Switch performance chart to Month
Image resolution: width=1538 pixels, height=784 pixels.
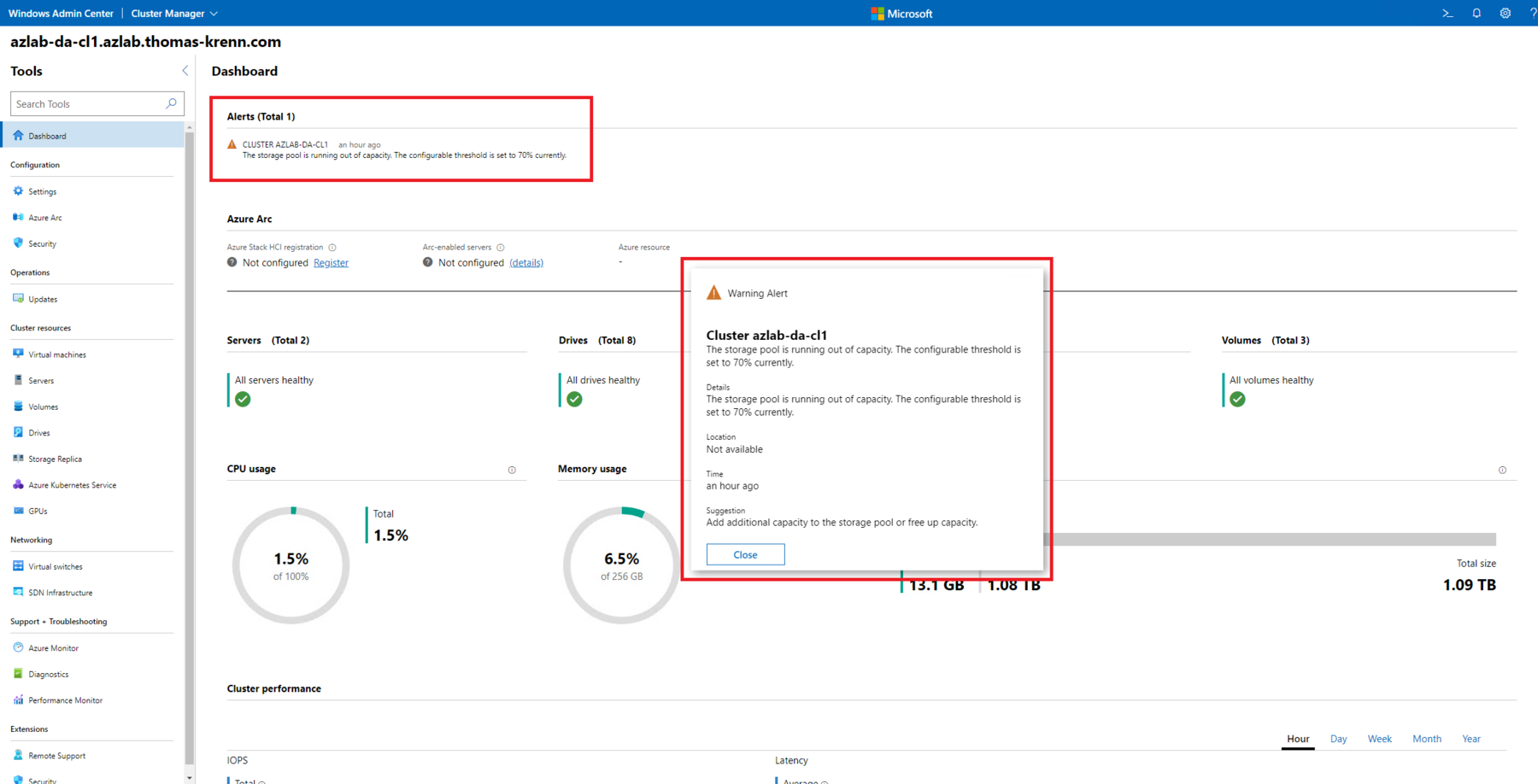click(1427, 739)
